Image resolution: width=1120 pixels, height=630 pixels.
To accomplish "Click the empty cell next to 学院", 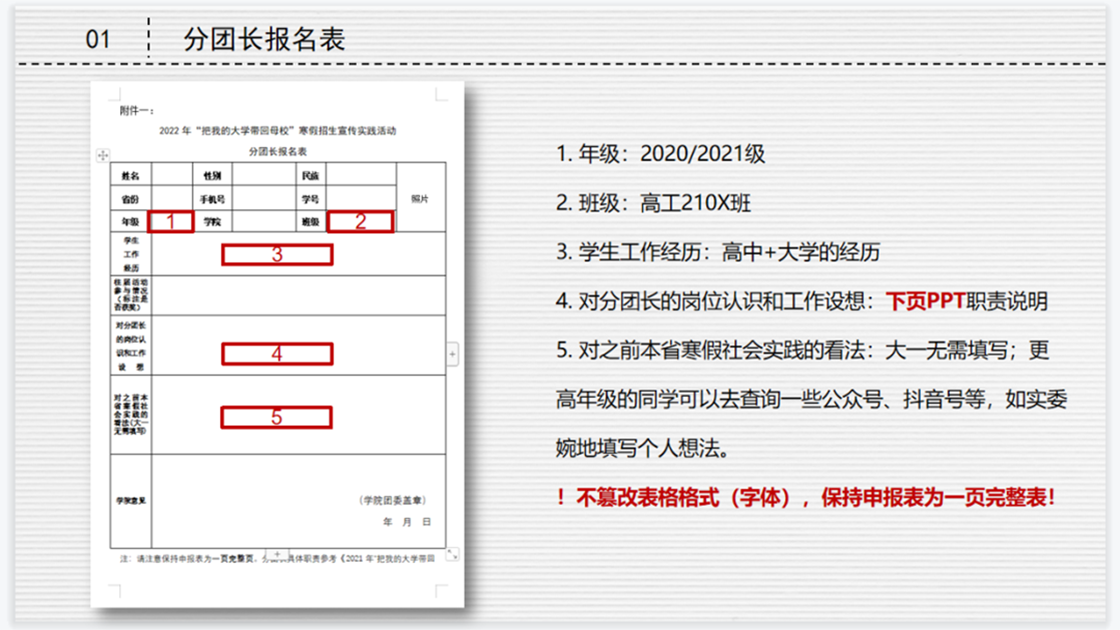I will (264, 221).
